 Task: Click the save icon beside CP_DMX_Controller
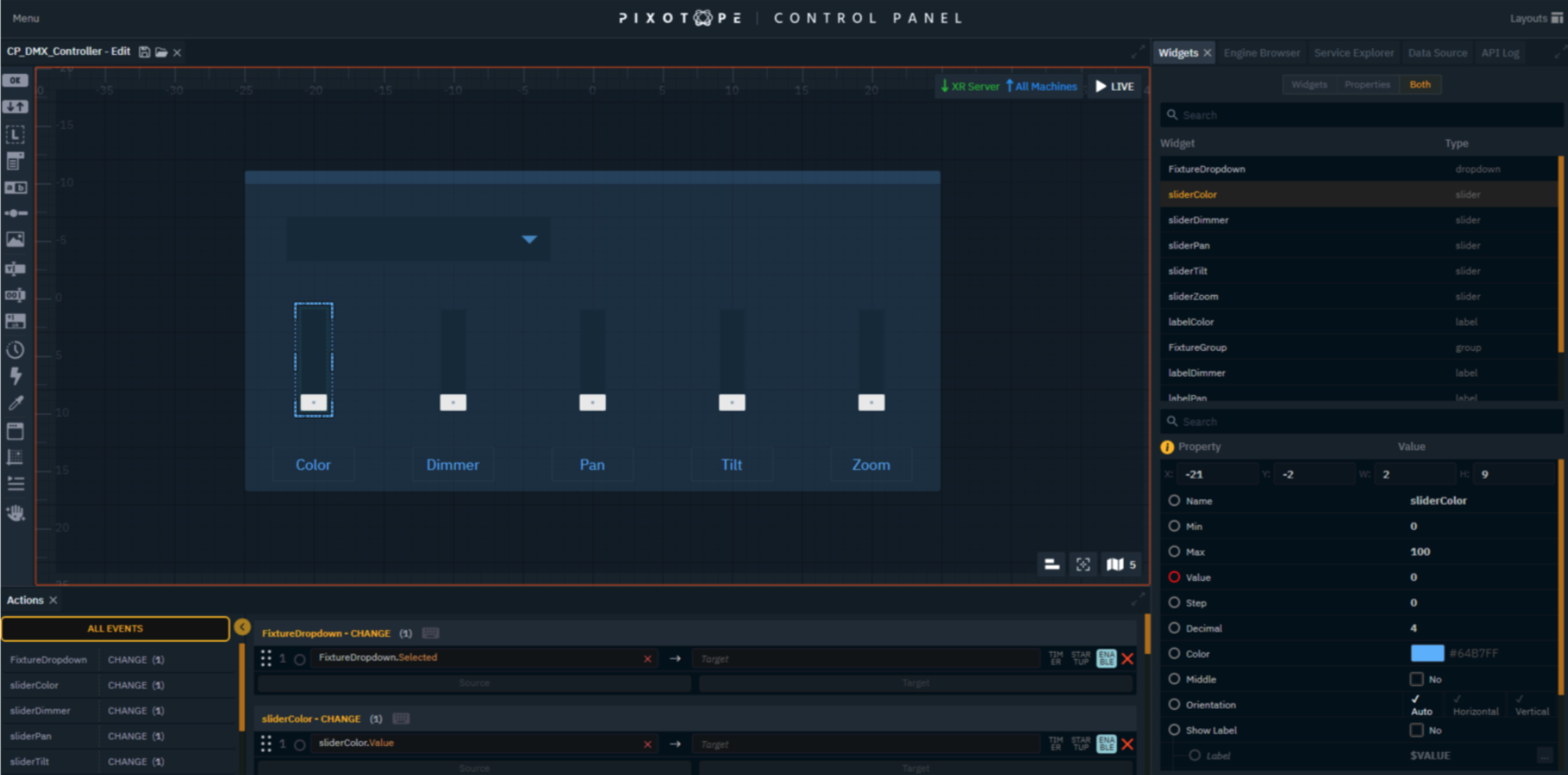click(x=144, y=52)
